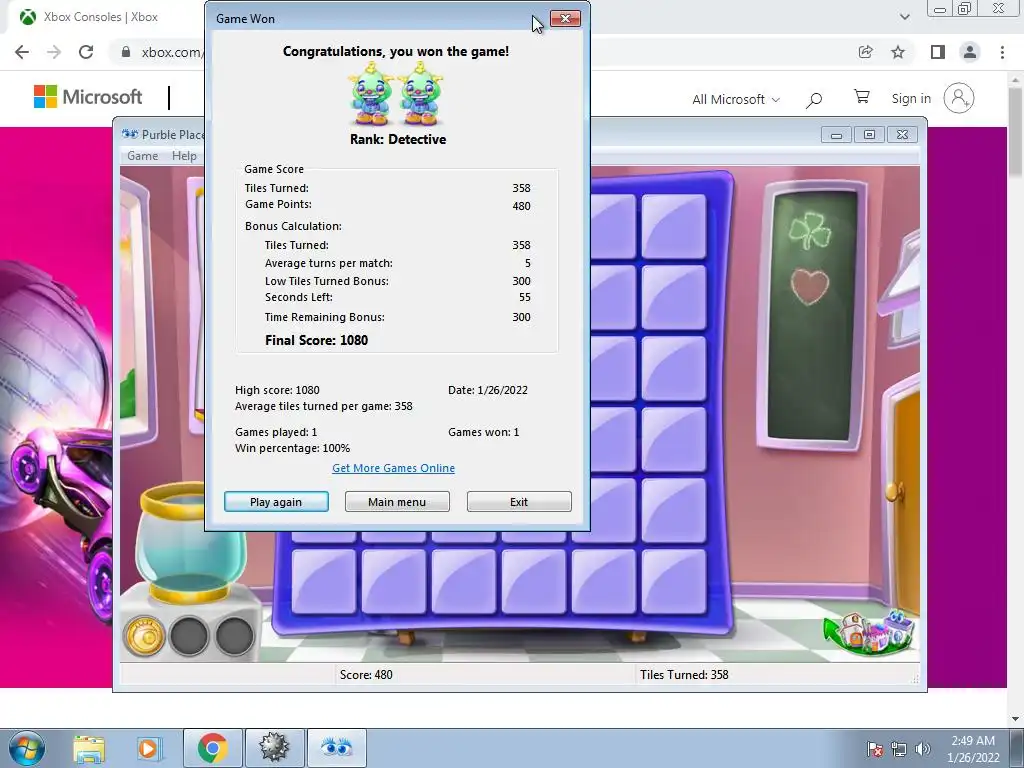Click the volume speaker tray icon
Screen dimensions: 1024x768
923,749
